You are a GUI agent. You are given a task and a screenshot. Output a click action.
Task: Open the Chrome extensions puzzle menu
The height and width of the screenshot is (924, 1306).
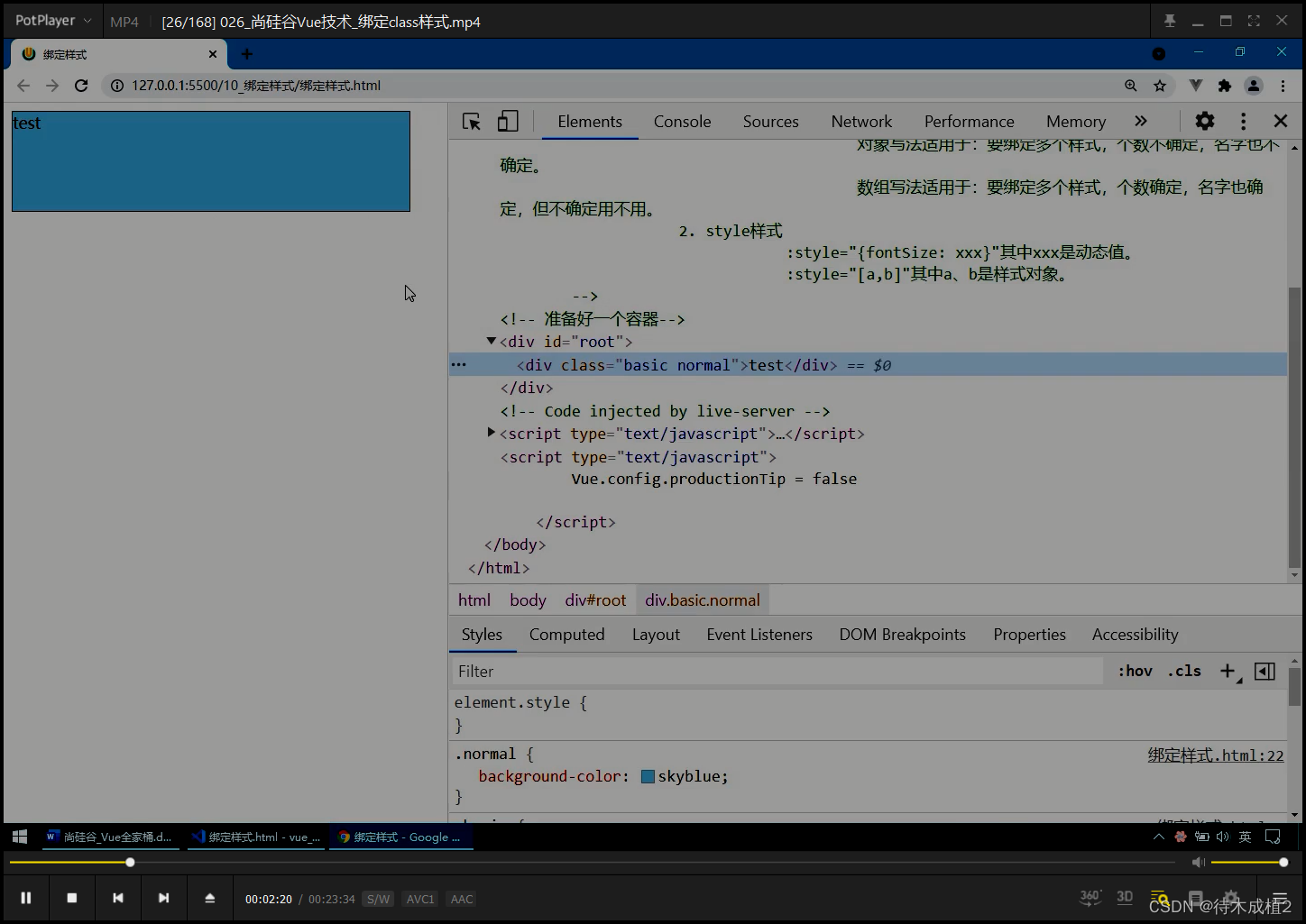[x=1225, y=86]
